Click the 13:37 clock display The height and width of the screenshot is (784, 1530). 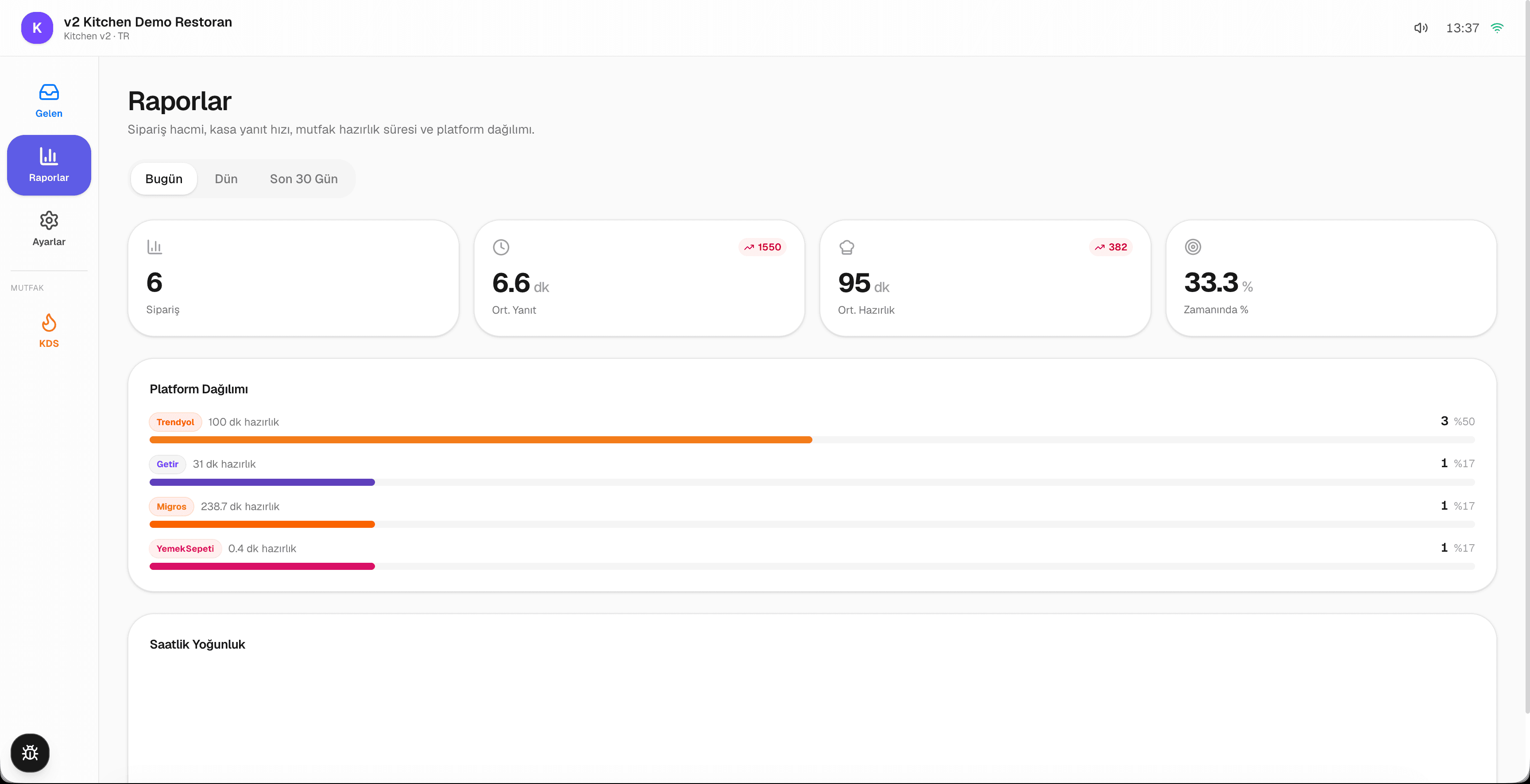point(1462,28)
